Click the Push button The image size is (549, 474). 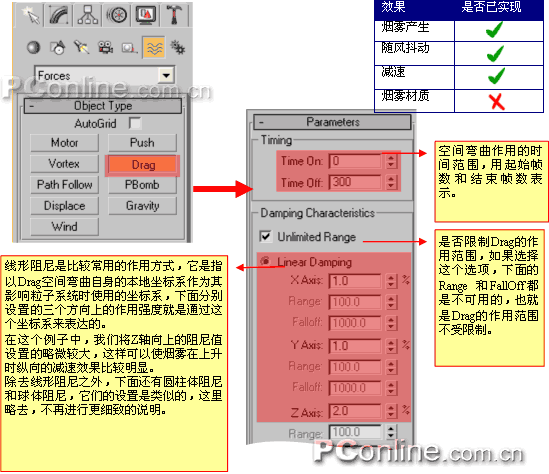pos(142,143)
